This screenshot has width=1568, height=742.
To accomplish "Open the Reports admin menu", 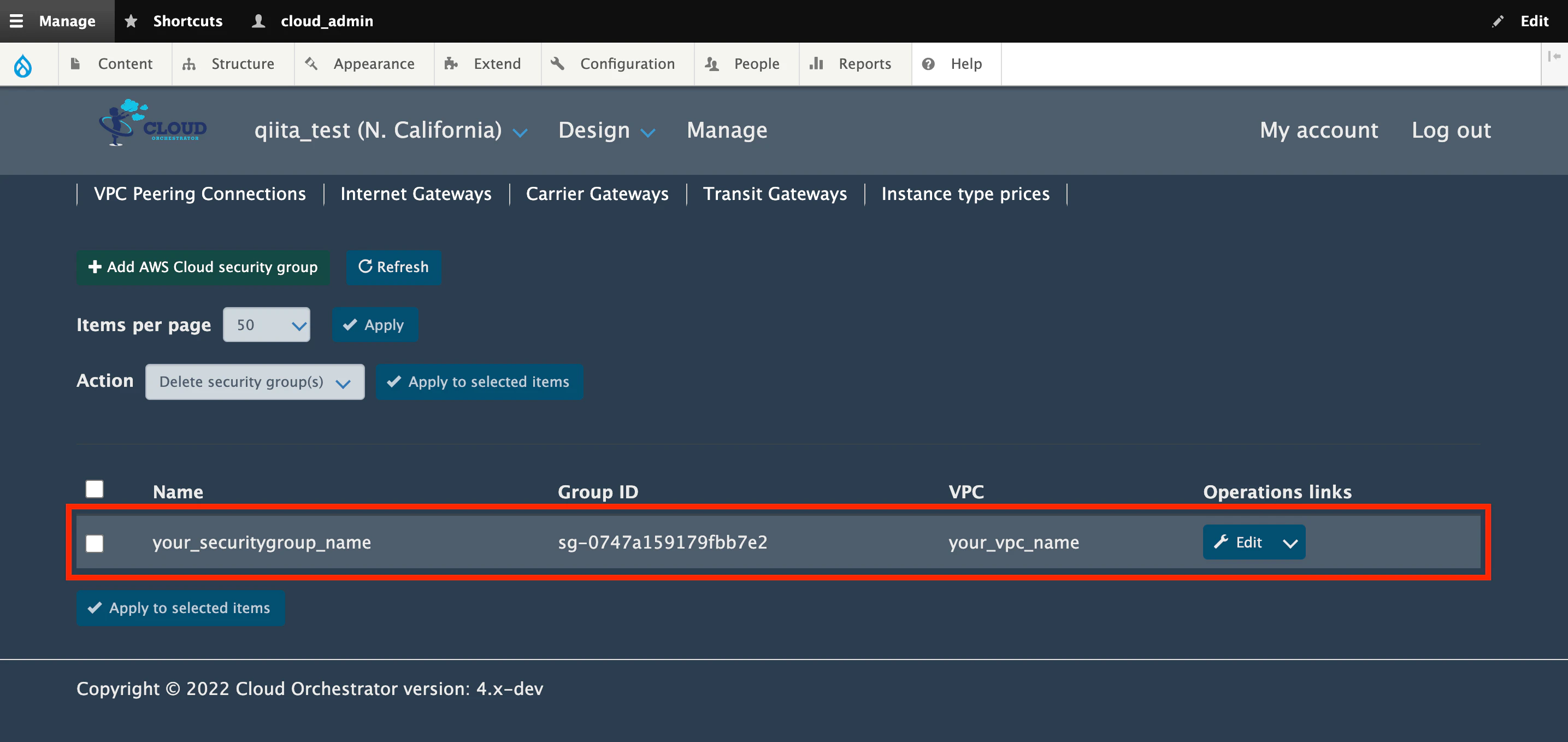I will (854, 64).
